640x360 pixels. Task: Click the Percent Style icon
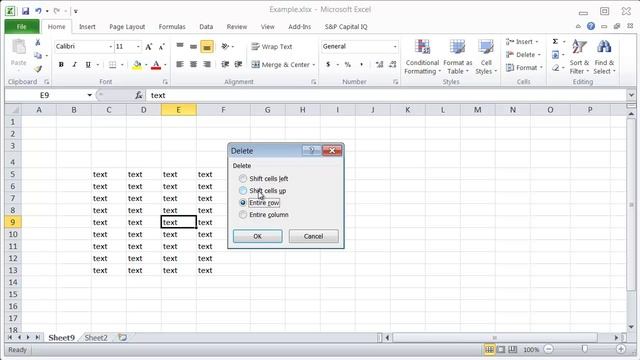pyautogui.click(x=348, y=64)
